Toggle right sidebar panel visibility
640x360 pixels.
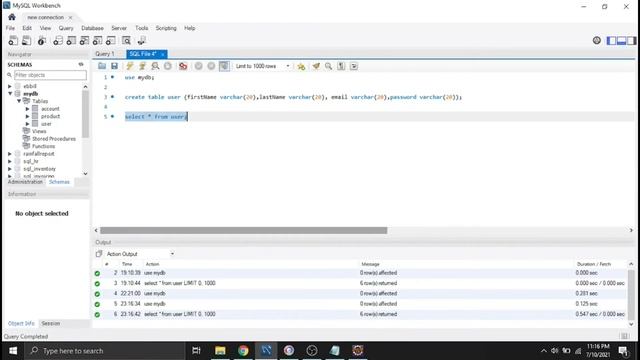[631, 40]
